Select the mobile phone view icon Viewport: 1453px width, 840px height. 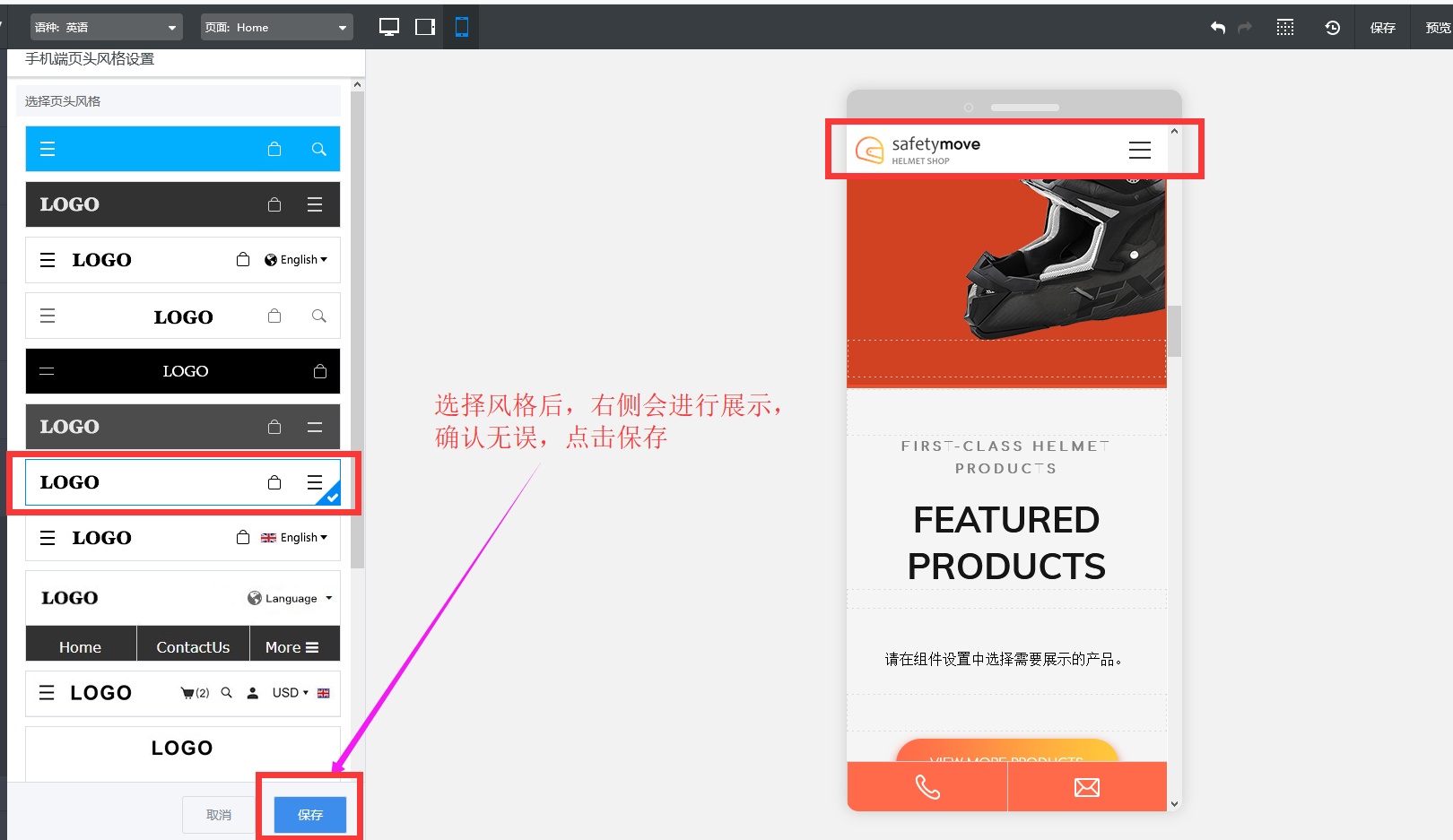[x=462, y=27]
